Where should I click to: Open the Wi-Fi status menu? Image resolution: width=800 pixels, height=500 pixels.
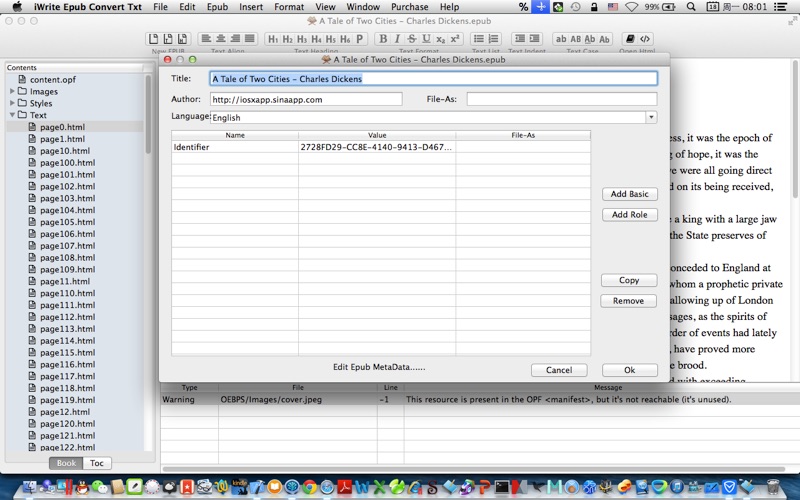632,7
